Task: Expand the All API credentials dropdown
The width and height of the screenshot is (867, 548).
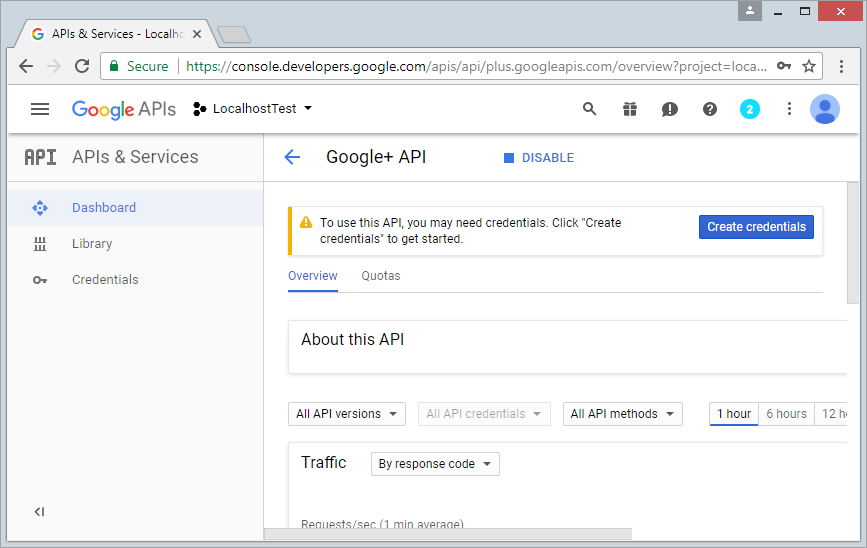Action: (x=484, y=414)
